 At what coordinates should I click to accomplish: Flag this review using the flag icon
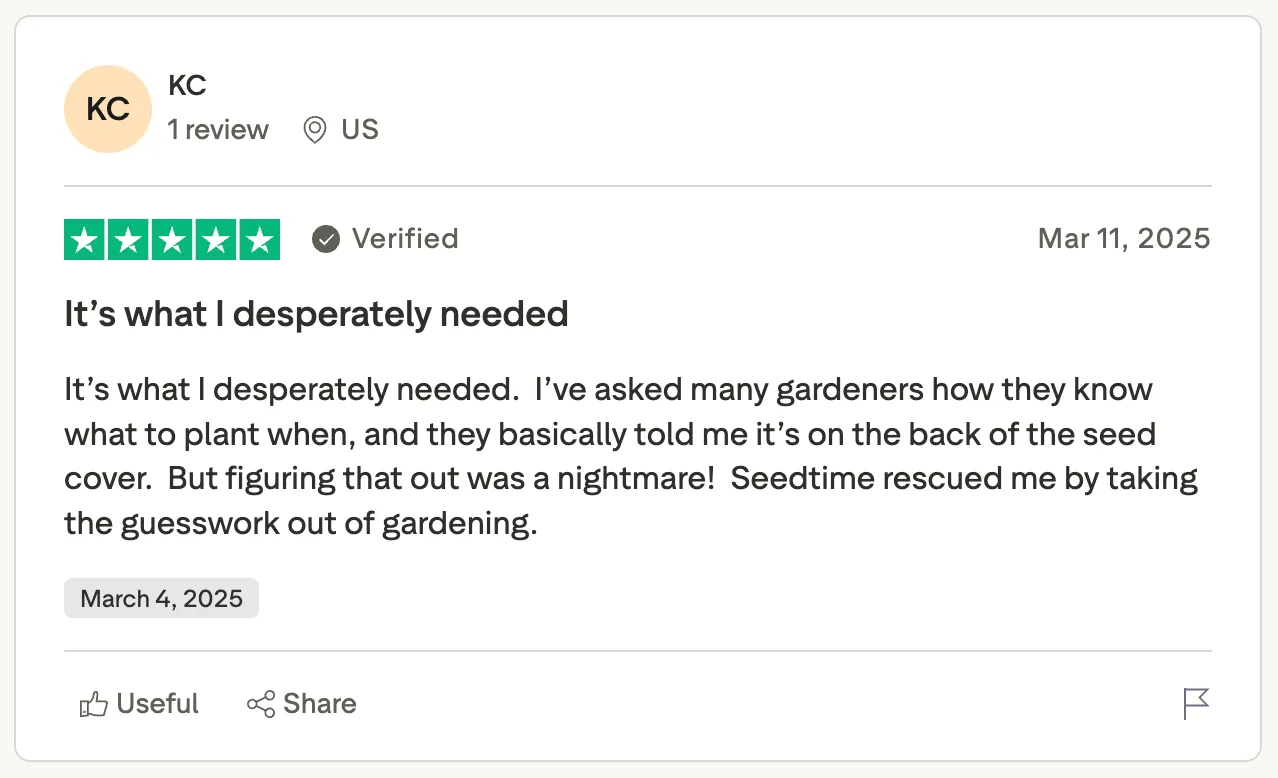tap(1196, 704)
